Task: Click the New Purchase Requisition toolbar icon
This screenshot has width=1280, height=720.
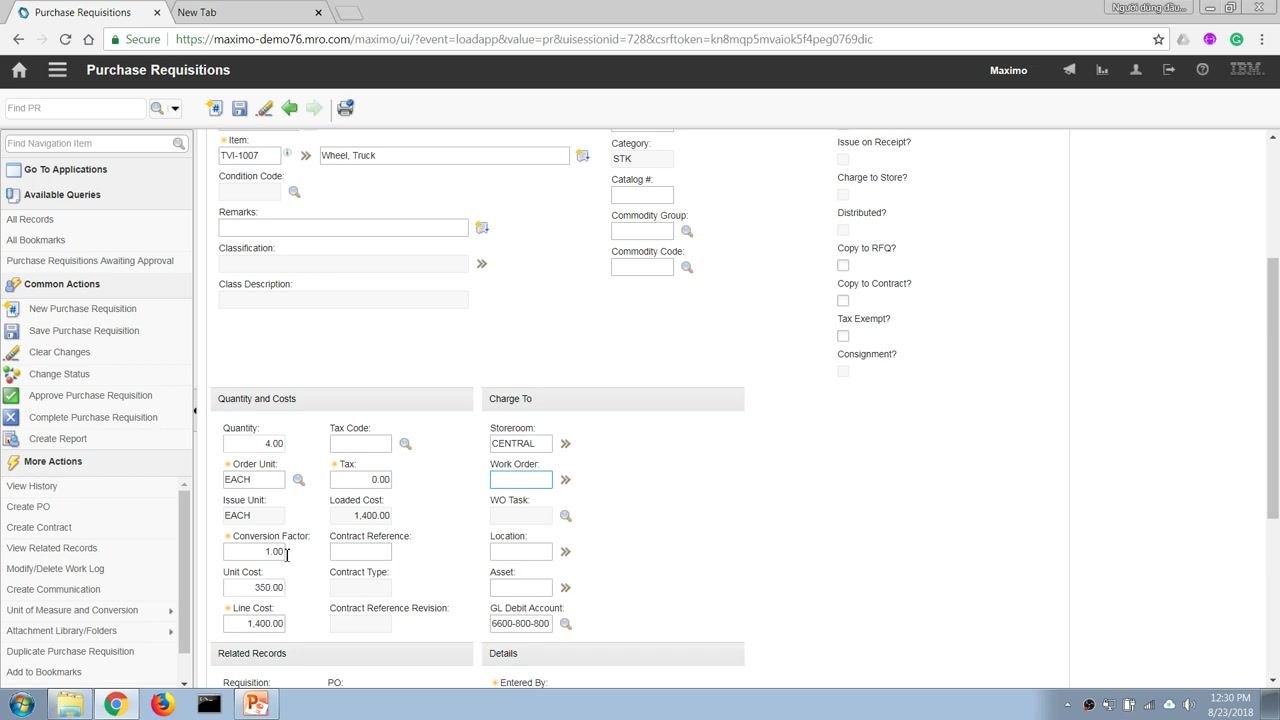Action: pos(214,108)
